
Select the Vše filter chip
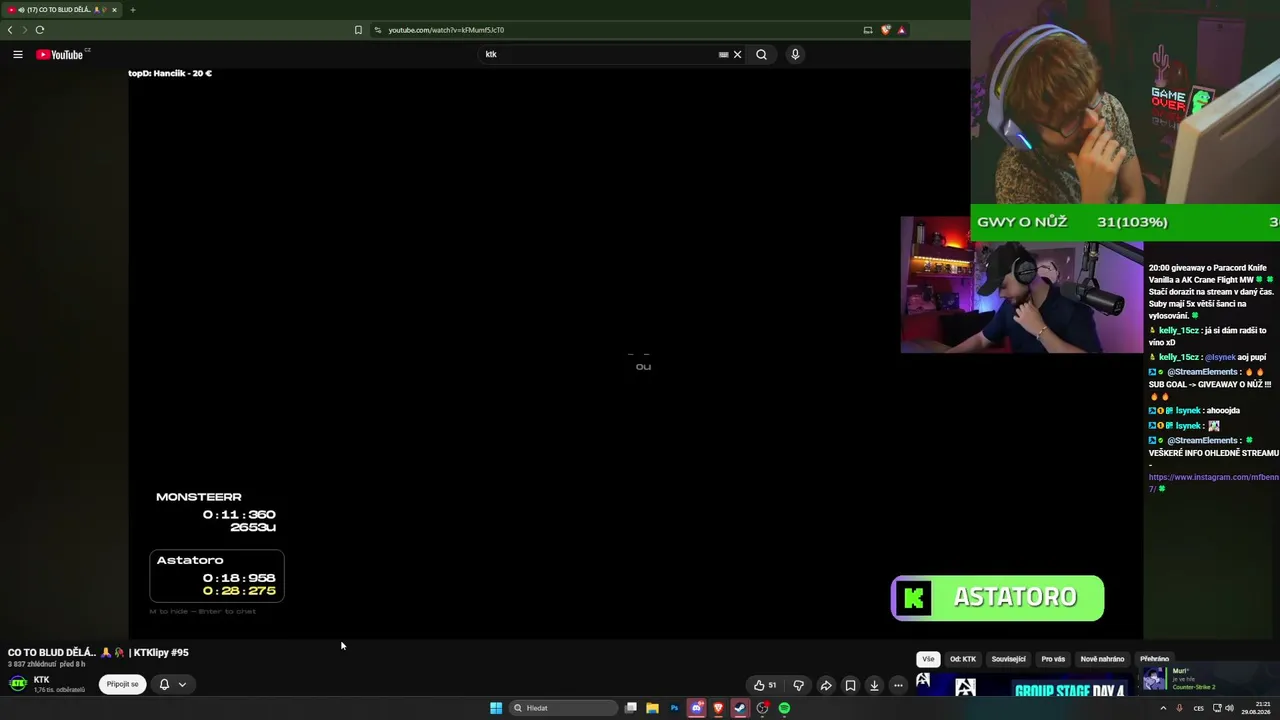click(928, 659)
